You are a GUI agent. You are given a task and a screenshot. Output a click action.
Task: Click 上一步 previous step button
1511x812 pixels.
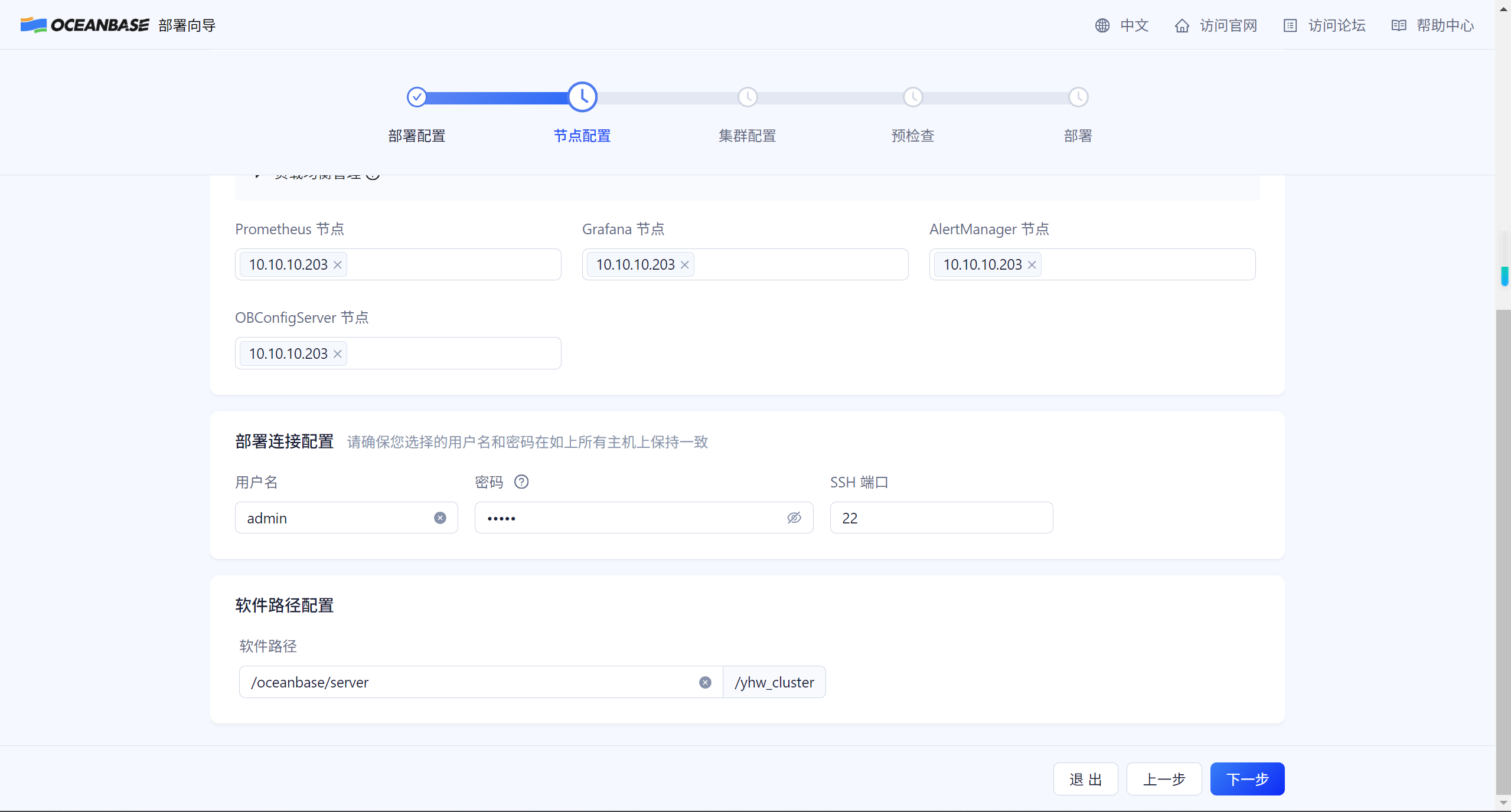(1164, 779)
